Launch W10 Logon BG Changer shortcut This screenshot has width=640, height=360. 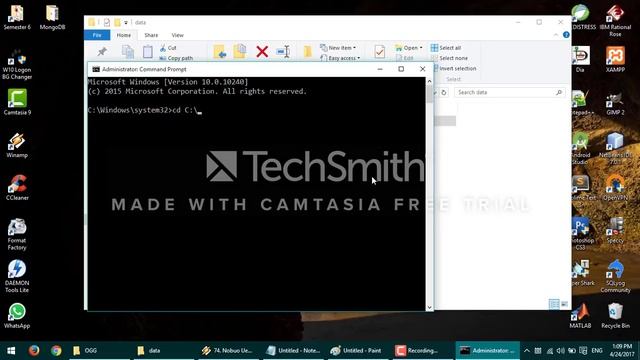17,64
